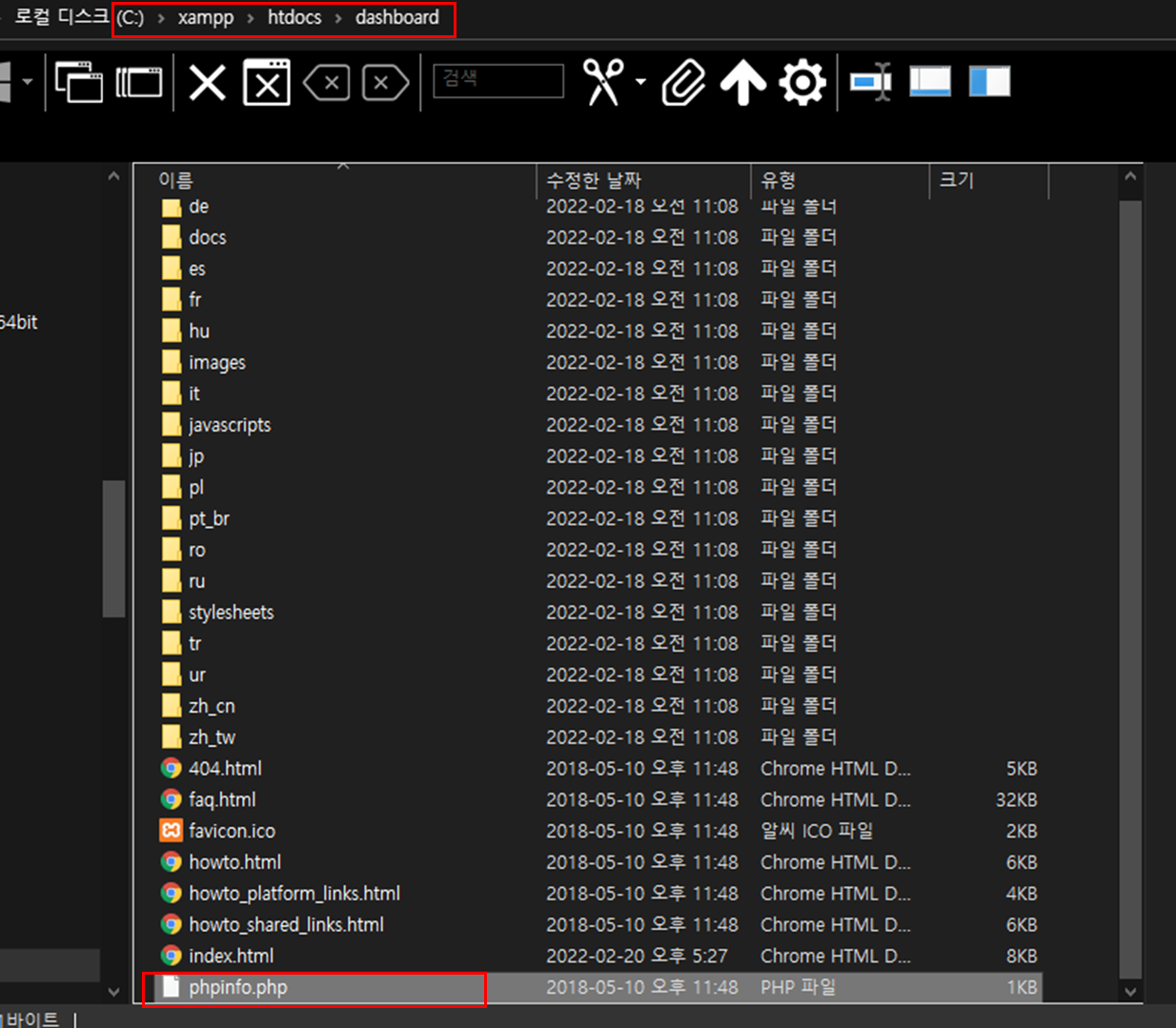
Task: Click the favicon.ico file icon
Action: coord(172,831)
